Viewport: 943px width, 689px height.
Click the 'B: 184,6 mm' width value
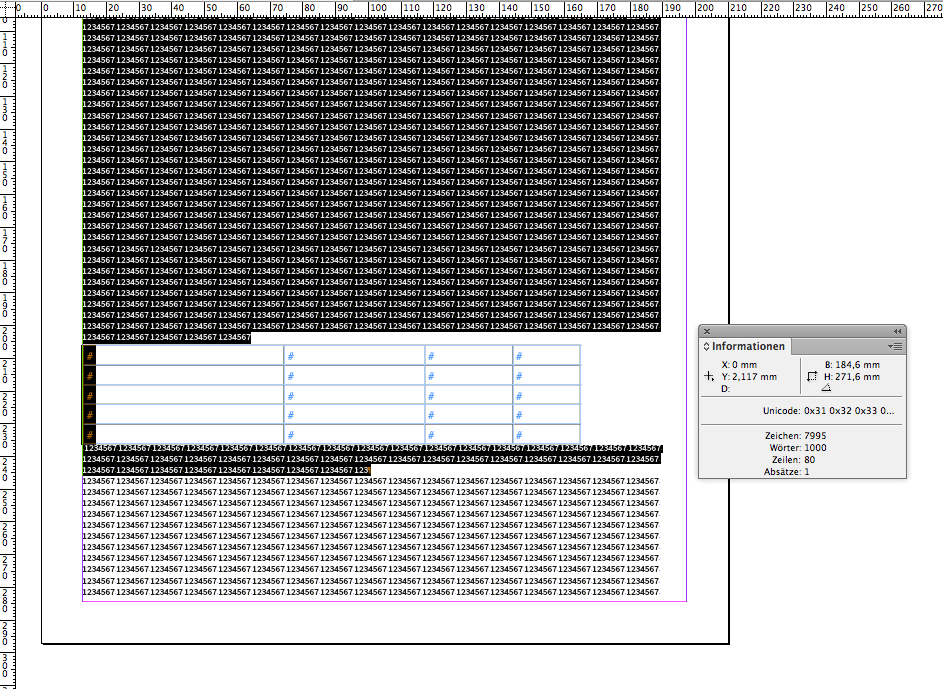click(x=852, y=365)
